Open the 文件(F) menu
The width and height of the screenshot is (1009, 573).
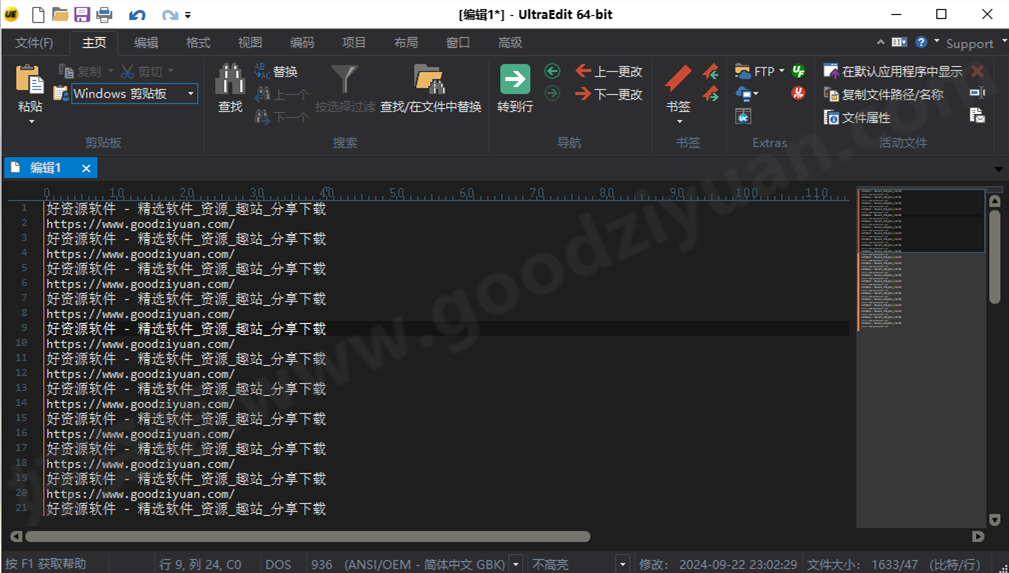[x=34, y=42]
